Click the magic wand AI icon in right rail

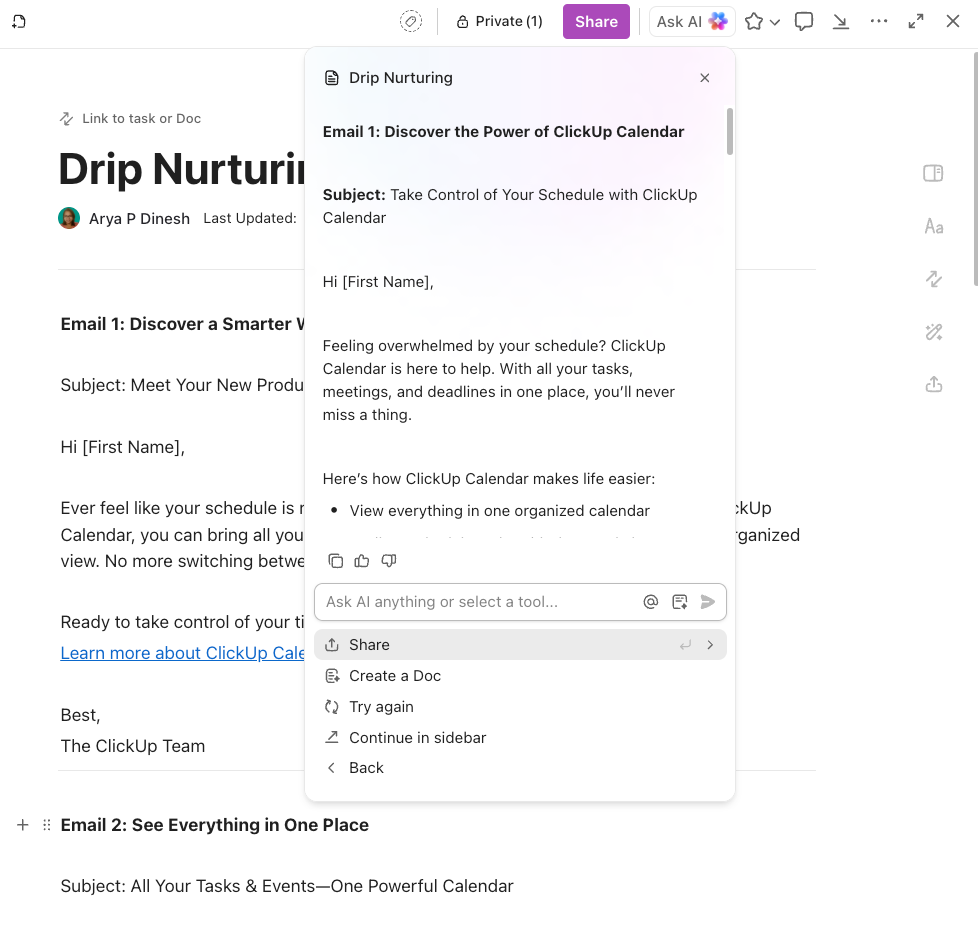pos(934,332)
